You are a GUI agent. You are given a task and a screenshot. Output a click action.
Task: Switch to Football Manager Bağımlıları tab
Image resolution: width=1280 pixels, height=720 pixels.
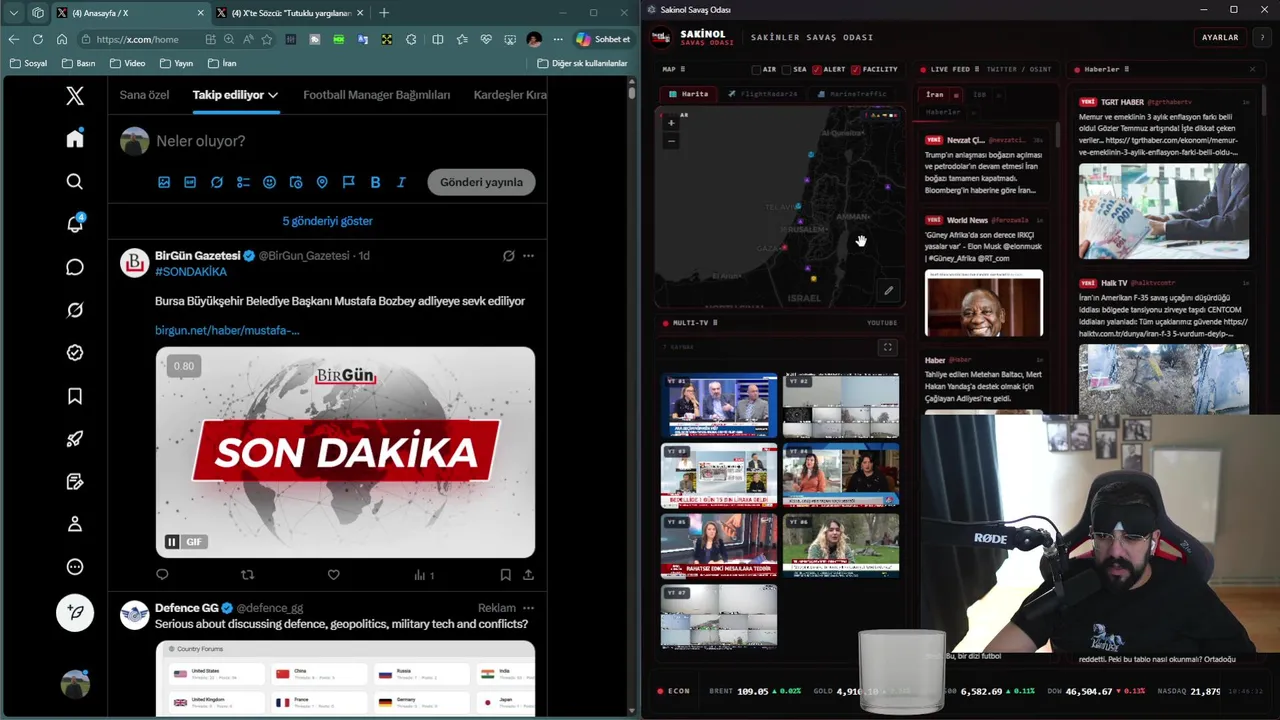(x=377, y=95)
